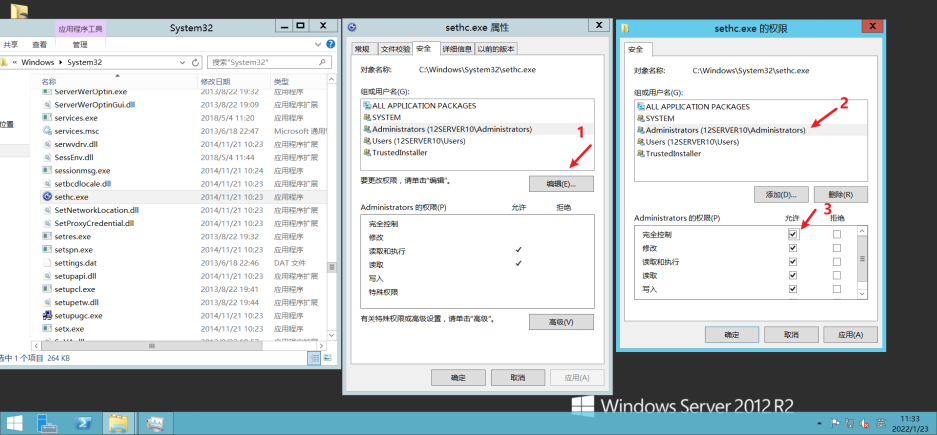Toggle Allow checkbox for 修改

tap(793, 248)
